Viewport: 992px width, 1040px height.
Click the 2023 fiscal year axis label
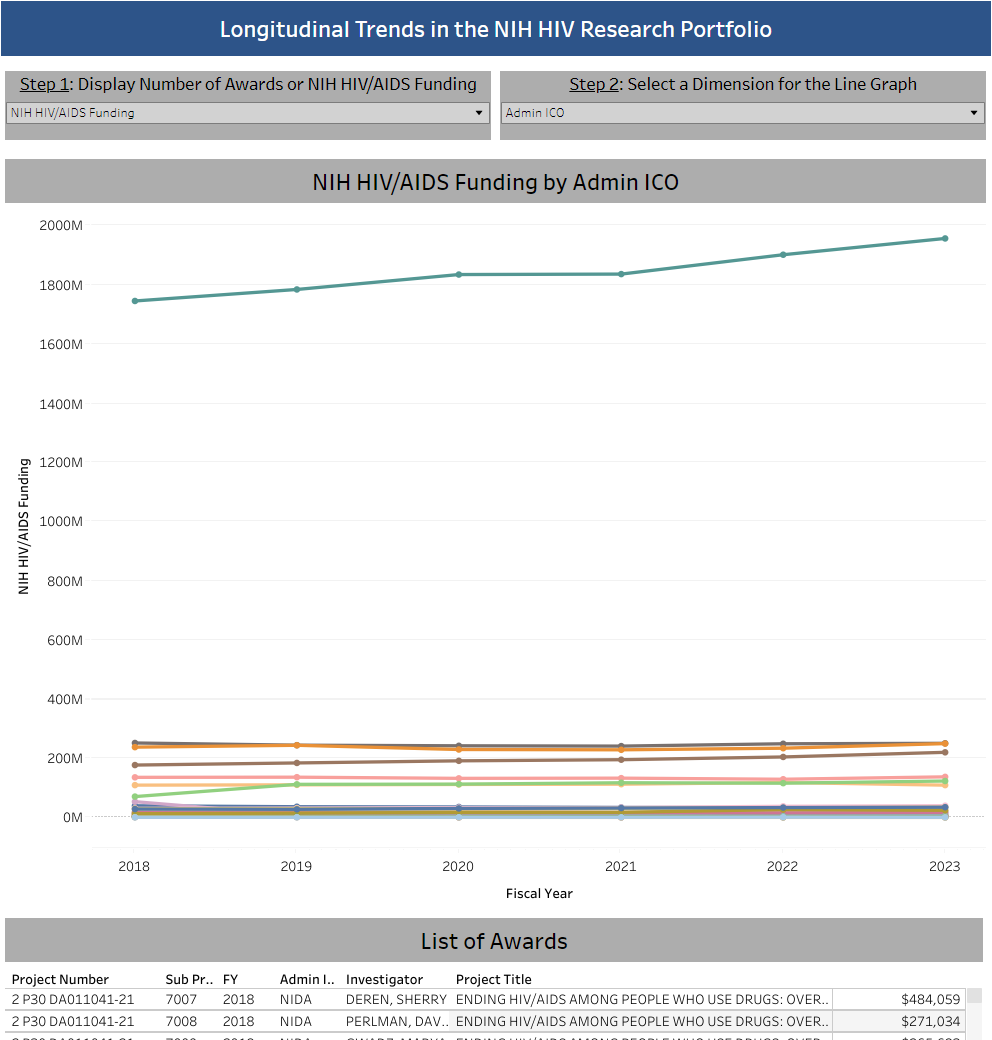[944, 866]
